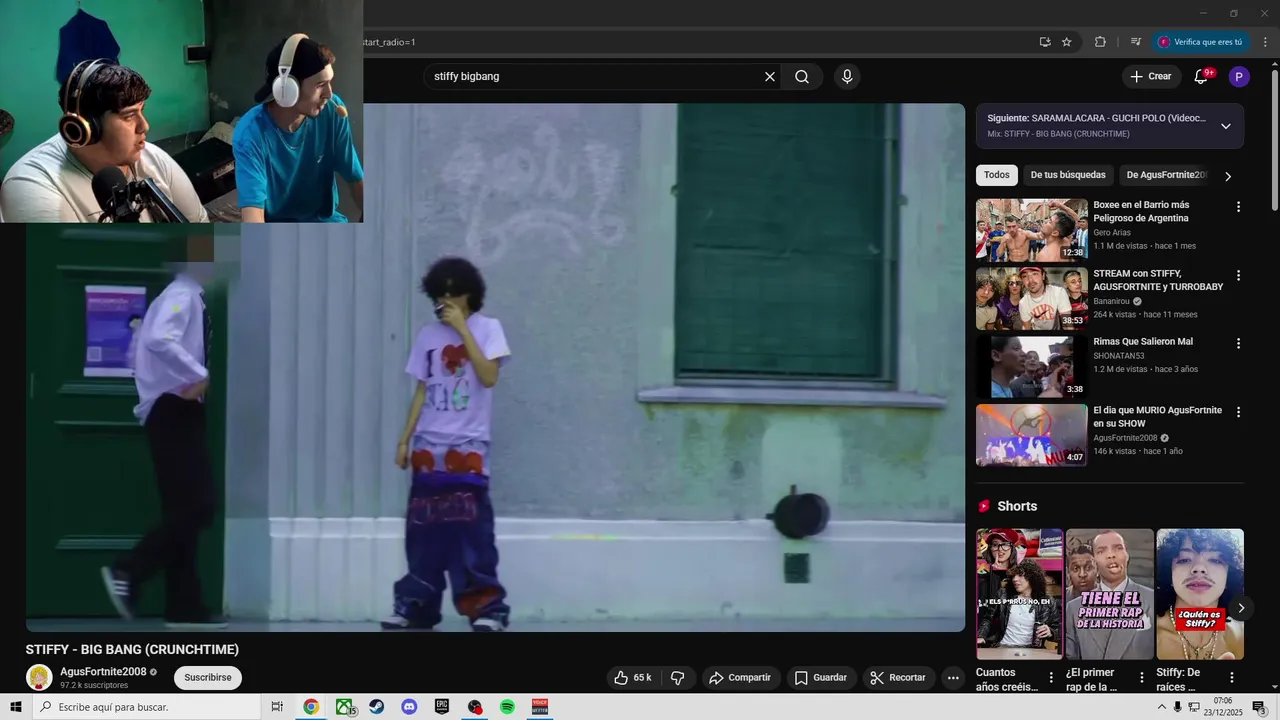This screenshot has height=720, width=1280.
Task: Open Chrome media controls icon
Action: click(1136, 42)
